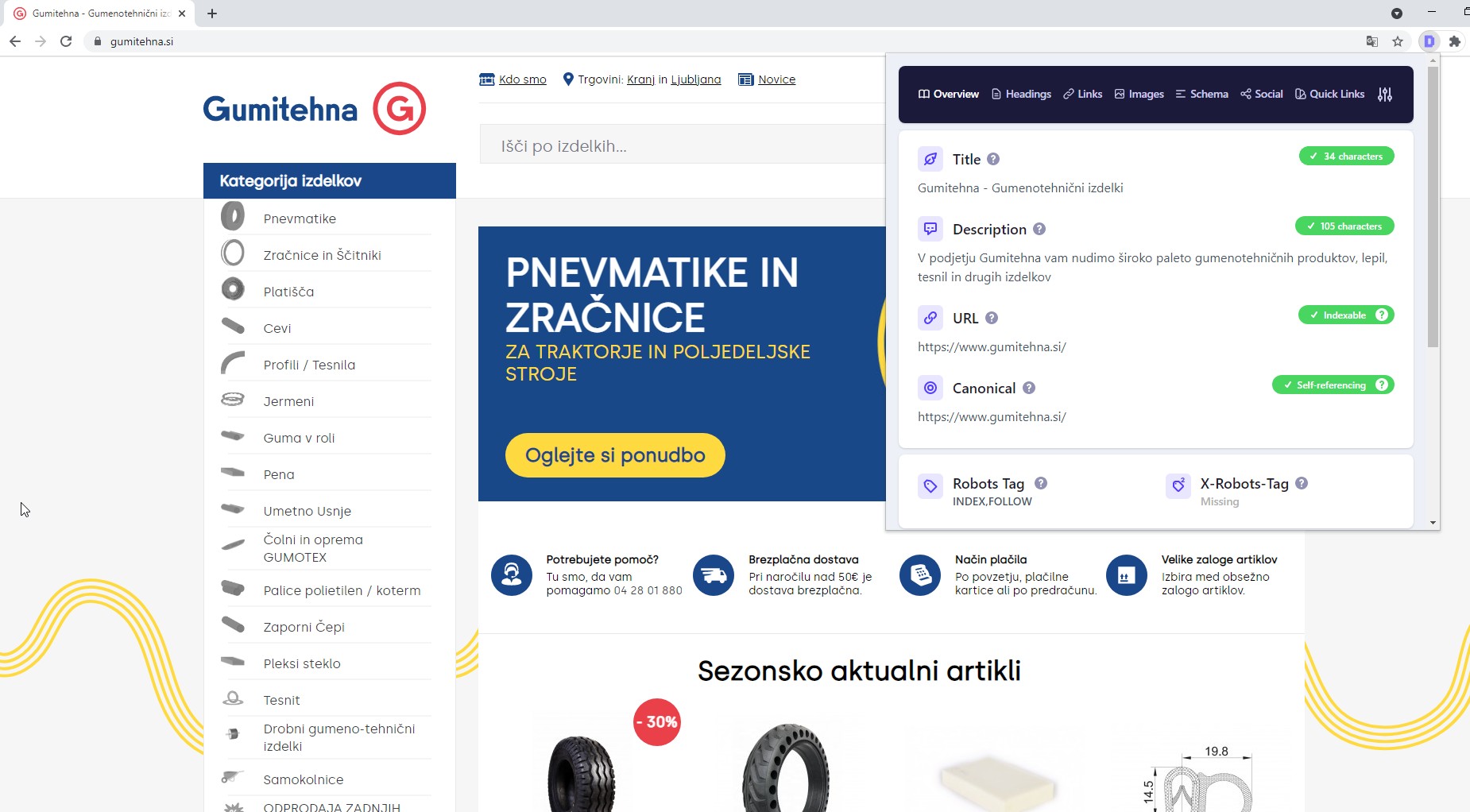Image resolution: width=1470 pixels, height=812 pixels.
Task: Open the browser downloads chevron menu
Action: click(x=1396, y=13)
